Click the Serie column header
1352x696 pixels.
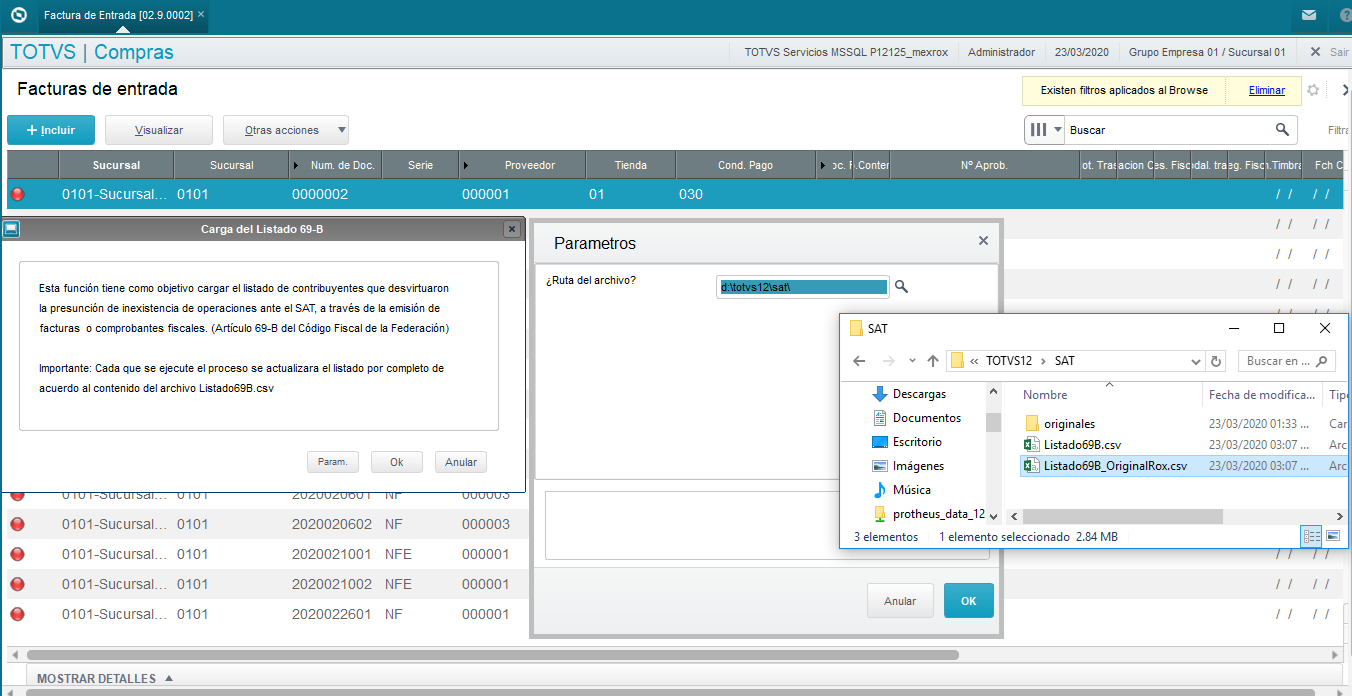[x=420, y=165]
